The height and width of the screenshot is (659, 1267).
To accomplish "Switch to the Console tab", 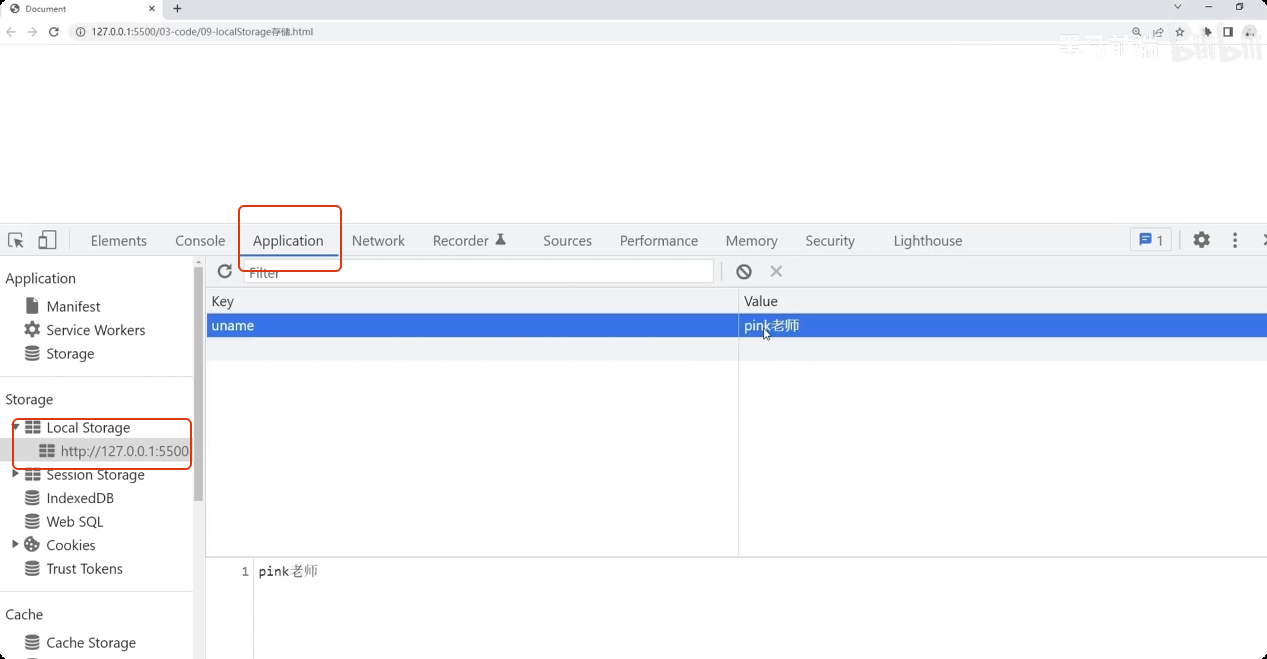I will tap(200, 241).
